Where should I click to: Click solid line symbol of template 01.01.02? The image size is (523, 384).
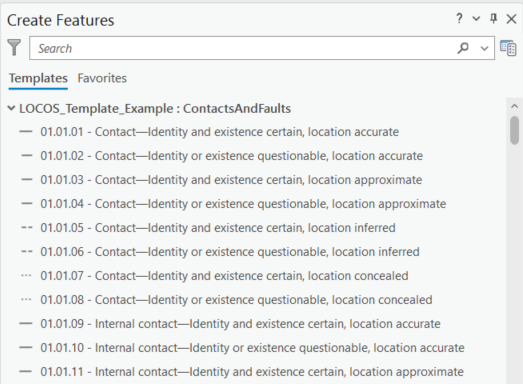[x=26, y=155]
